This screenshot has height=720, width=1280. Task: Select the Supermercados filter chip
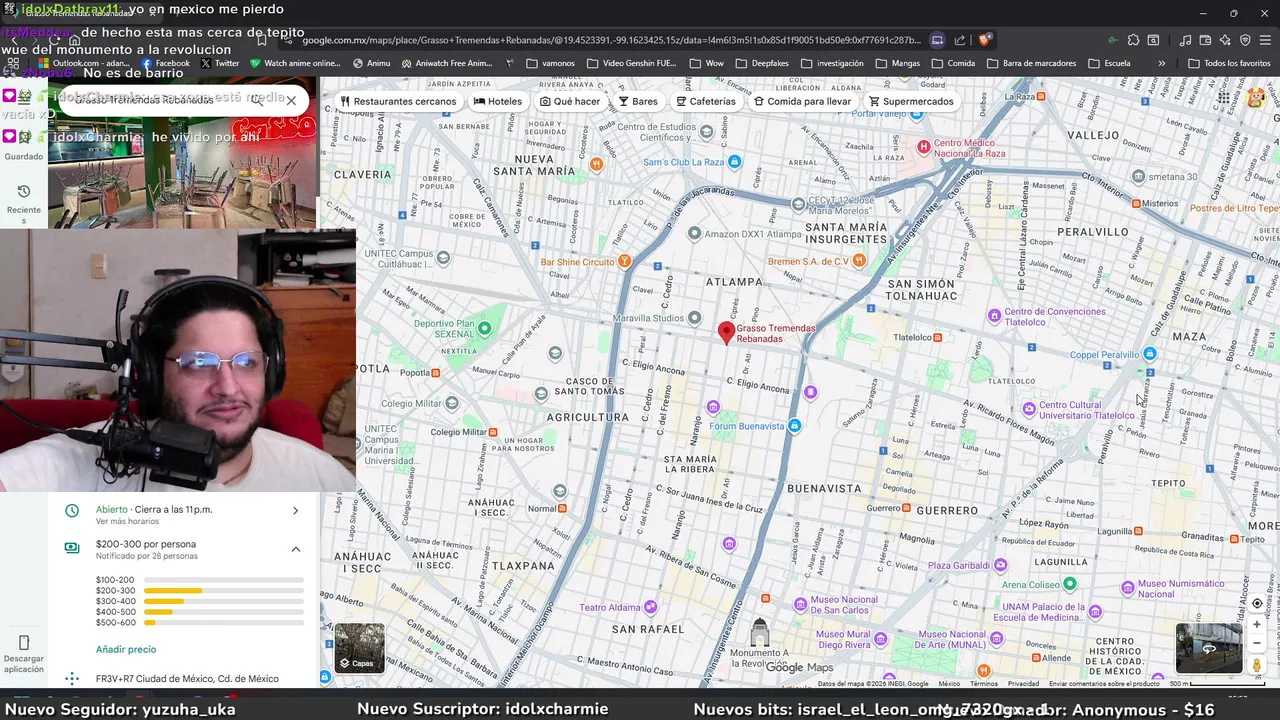click(911, 101)
